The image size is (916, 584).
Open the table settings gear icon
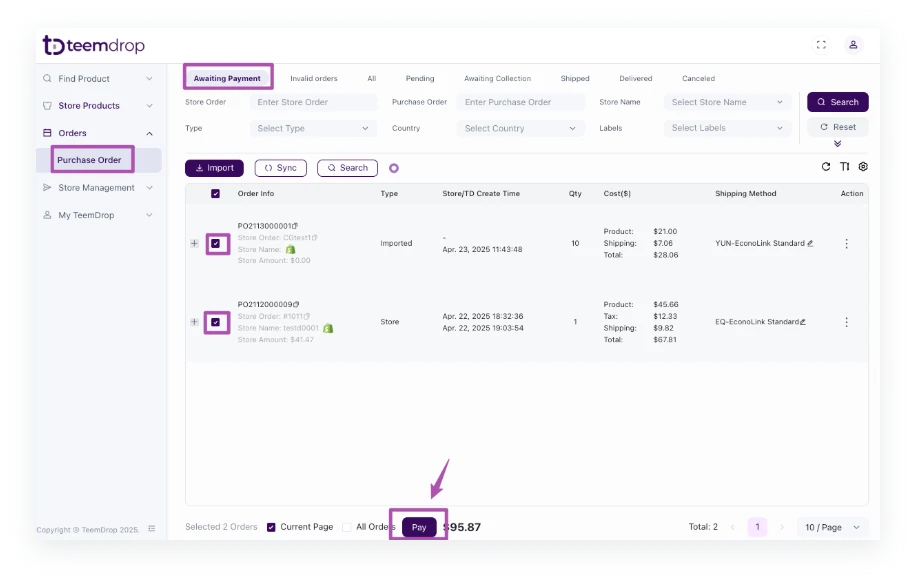[x=863, y=167]
